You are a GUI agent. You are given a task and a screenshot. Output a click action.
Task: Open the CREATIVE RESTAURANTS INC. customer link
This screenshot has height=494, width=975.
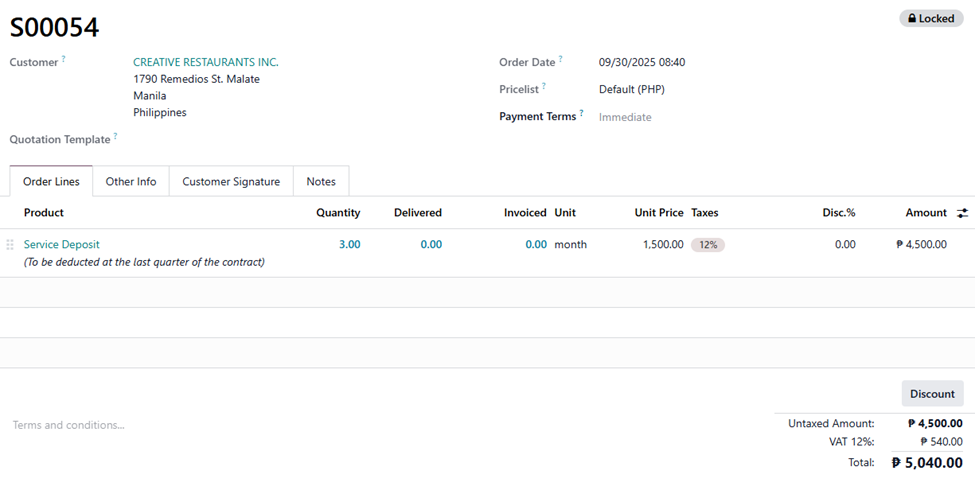[x=206, y=62]
